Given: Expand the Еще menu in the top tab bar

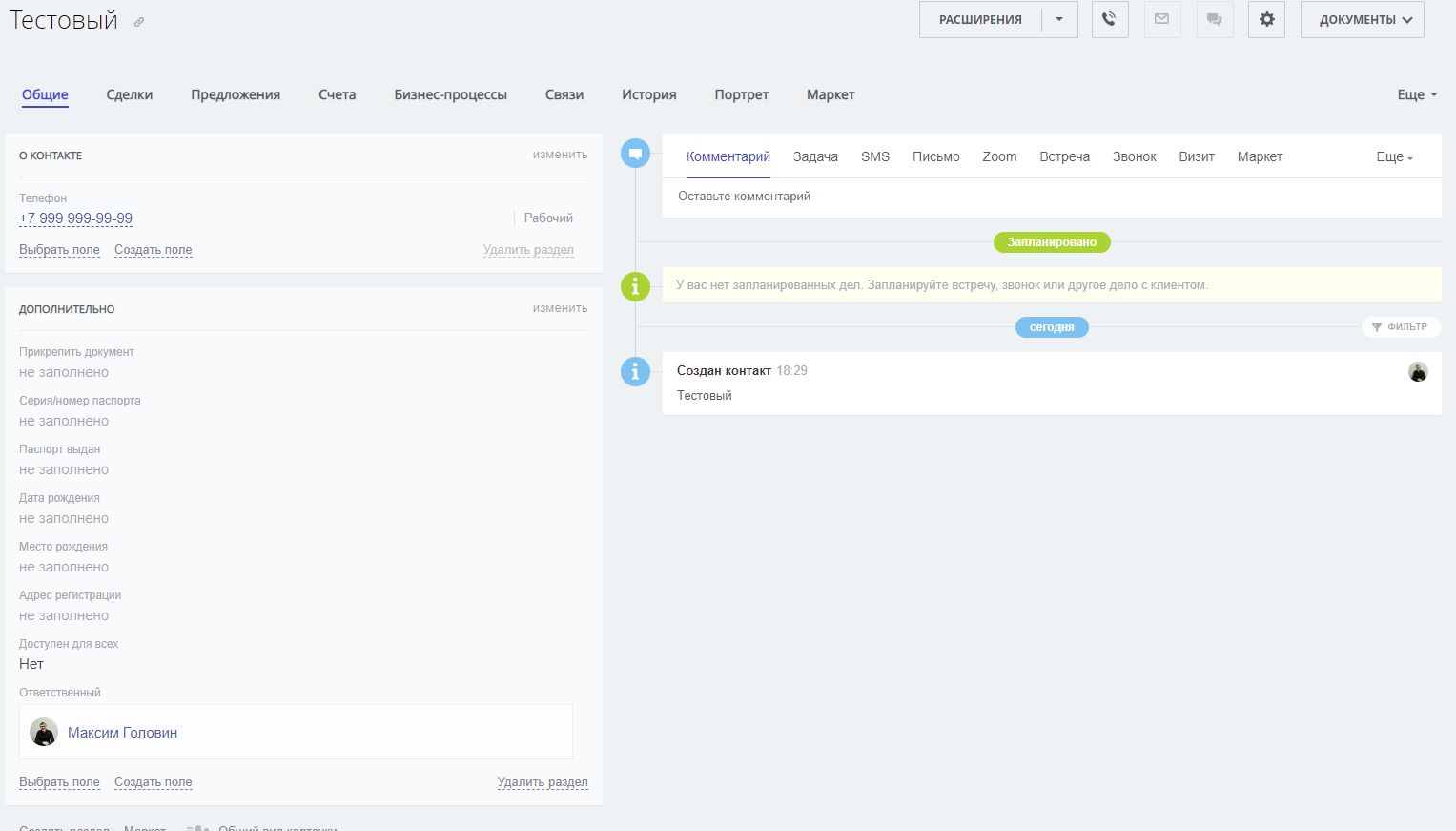Looking at the screenshot, I should (1416, 94).
